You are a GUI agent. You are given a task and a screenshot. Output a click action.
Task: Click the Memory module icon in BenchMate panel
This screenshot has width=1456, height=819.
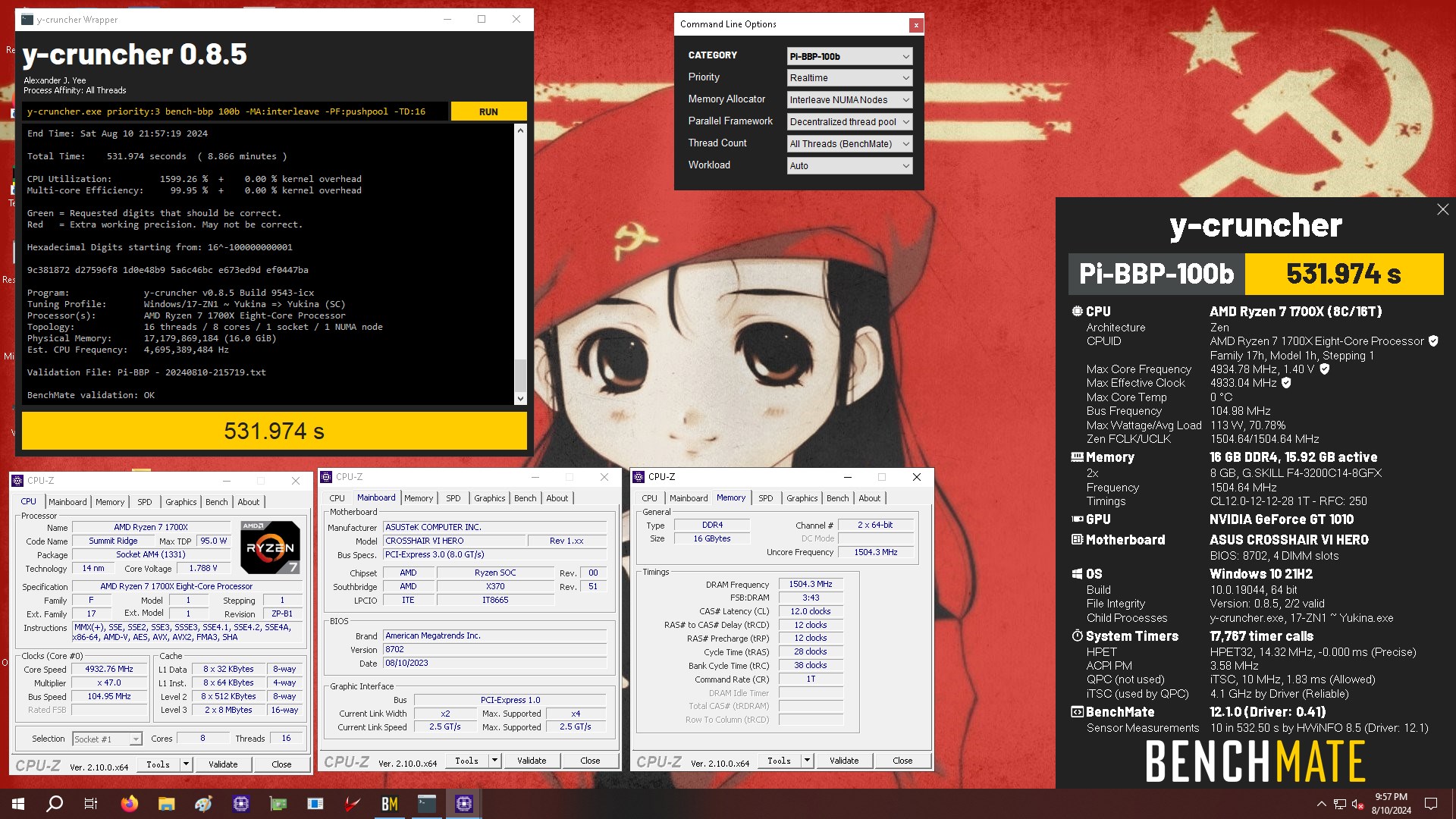point(1077,457)
